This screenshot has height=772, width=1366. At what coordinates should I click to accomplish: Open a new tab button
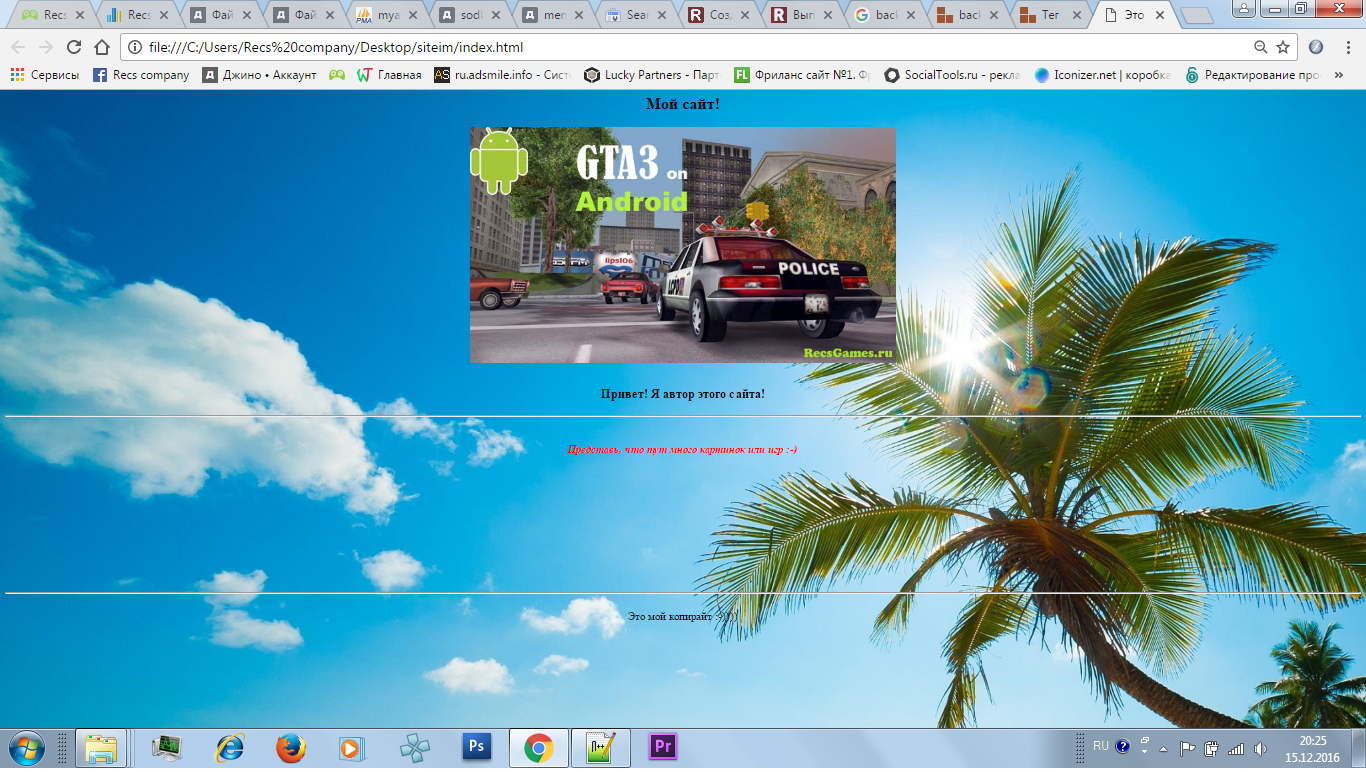[x=1196, y=16]
